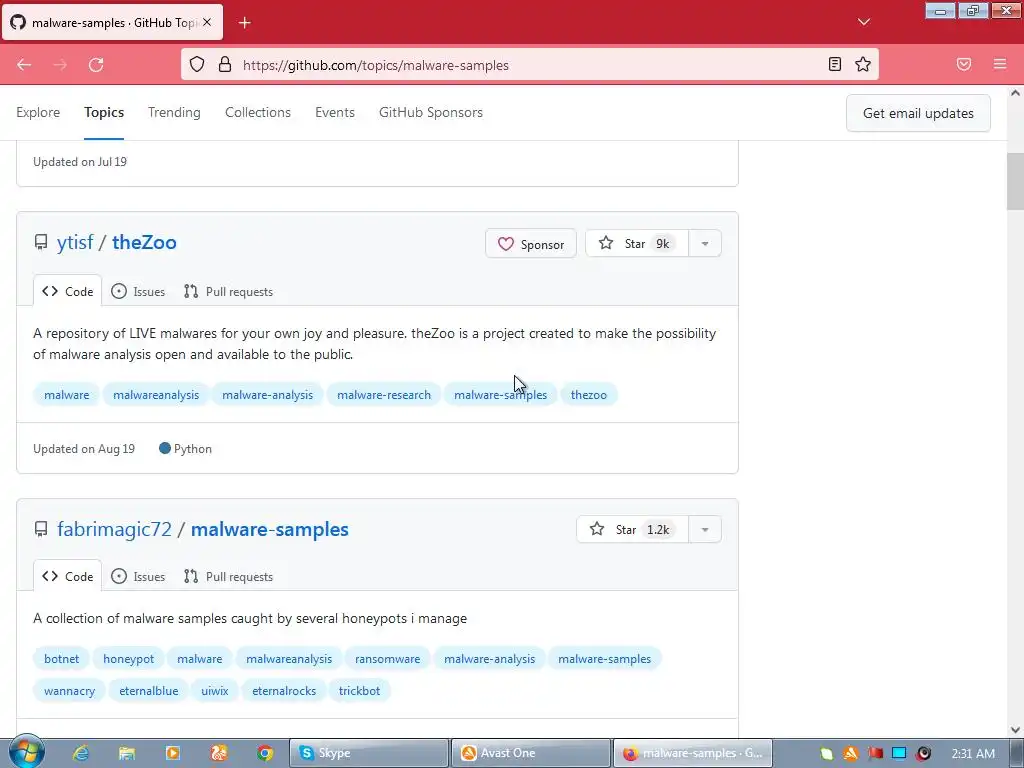Click the honeypot topic tag

coord(129,658)
